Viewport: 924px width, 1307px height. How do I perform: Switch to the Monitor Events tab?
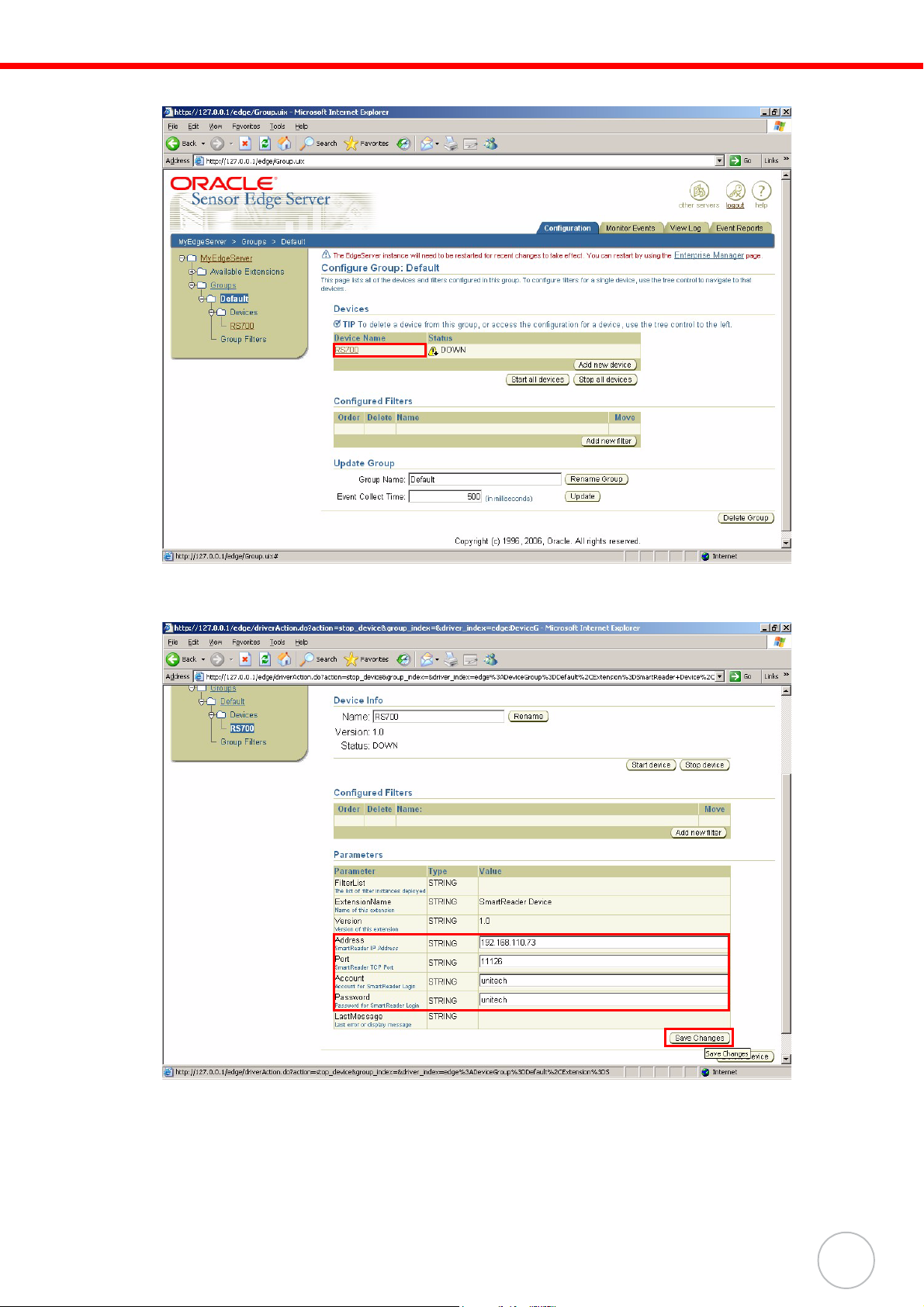pos(630,228)
